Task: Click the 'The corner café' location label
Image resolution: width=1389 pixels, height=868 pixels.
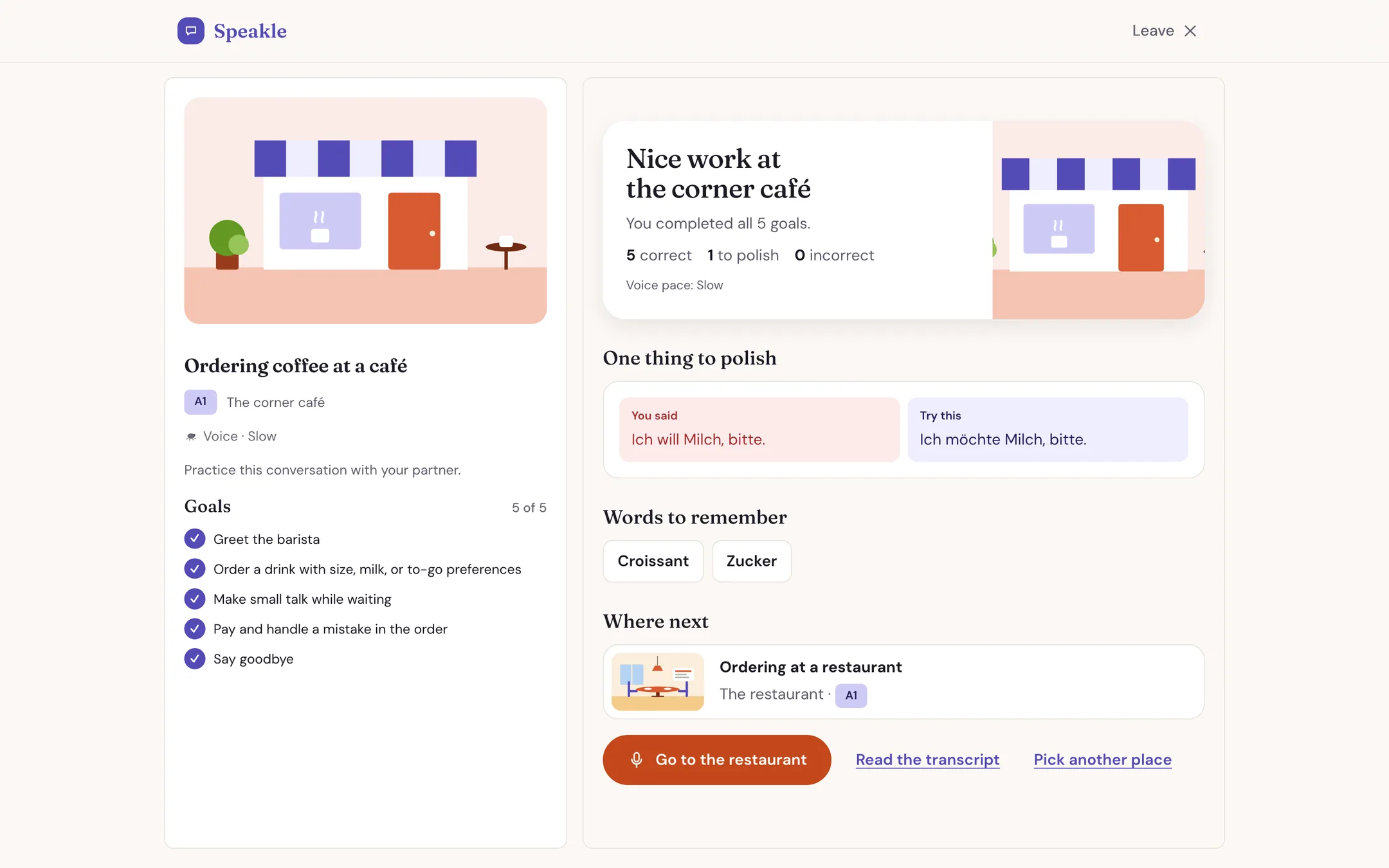Action: click(x=276, y=402)
